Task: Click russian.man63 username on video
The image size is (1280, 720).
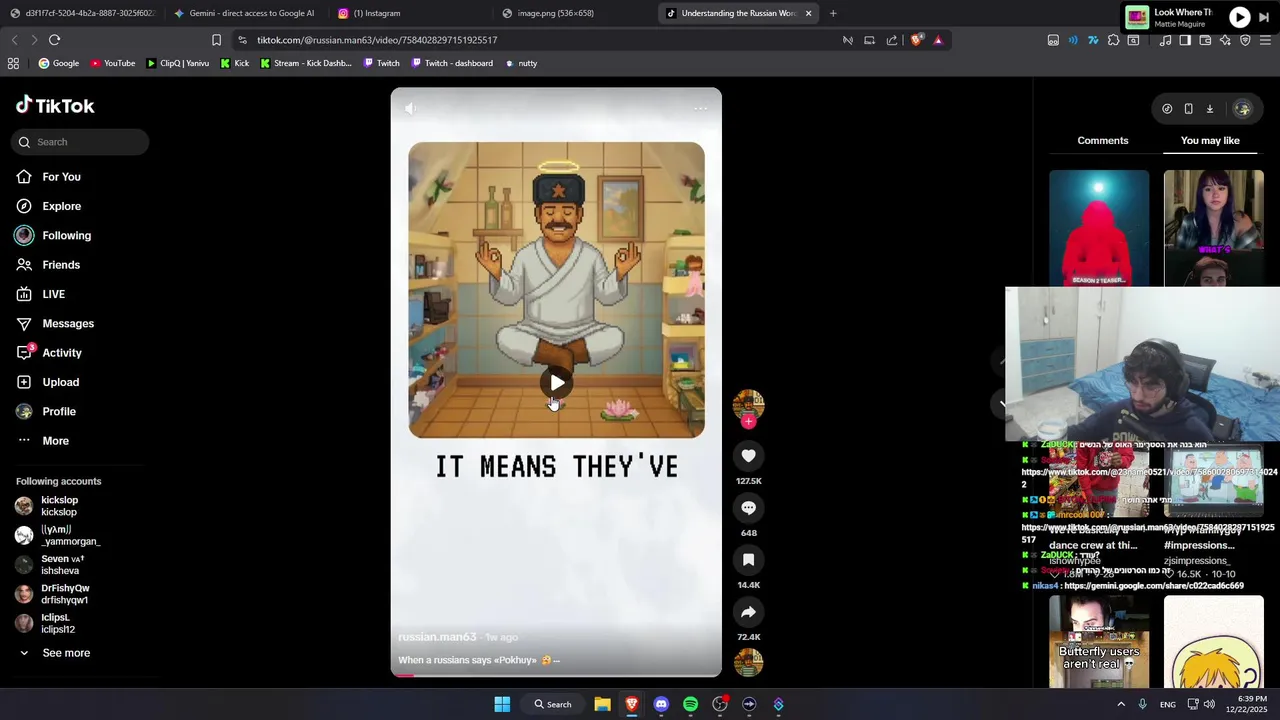Action: point(437,637)
